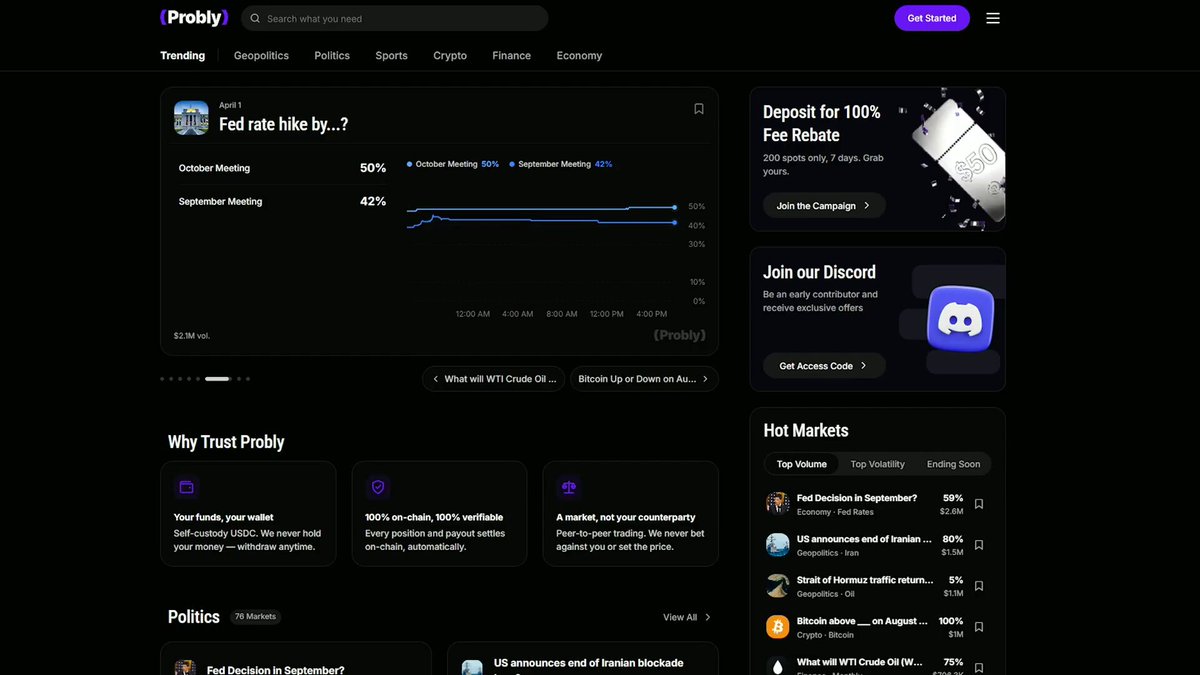This screenshot has width=1200, height=675.
Task: Open Fed rate hike by...? title
Action: (x=283, y=125)
